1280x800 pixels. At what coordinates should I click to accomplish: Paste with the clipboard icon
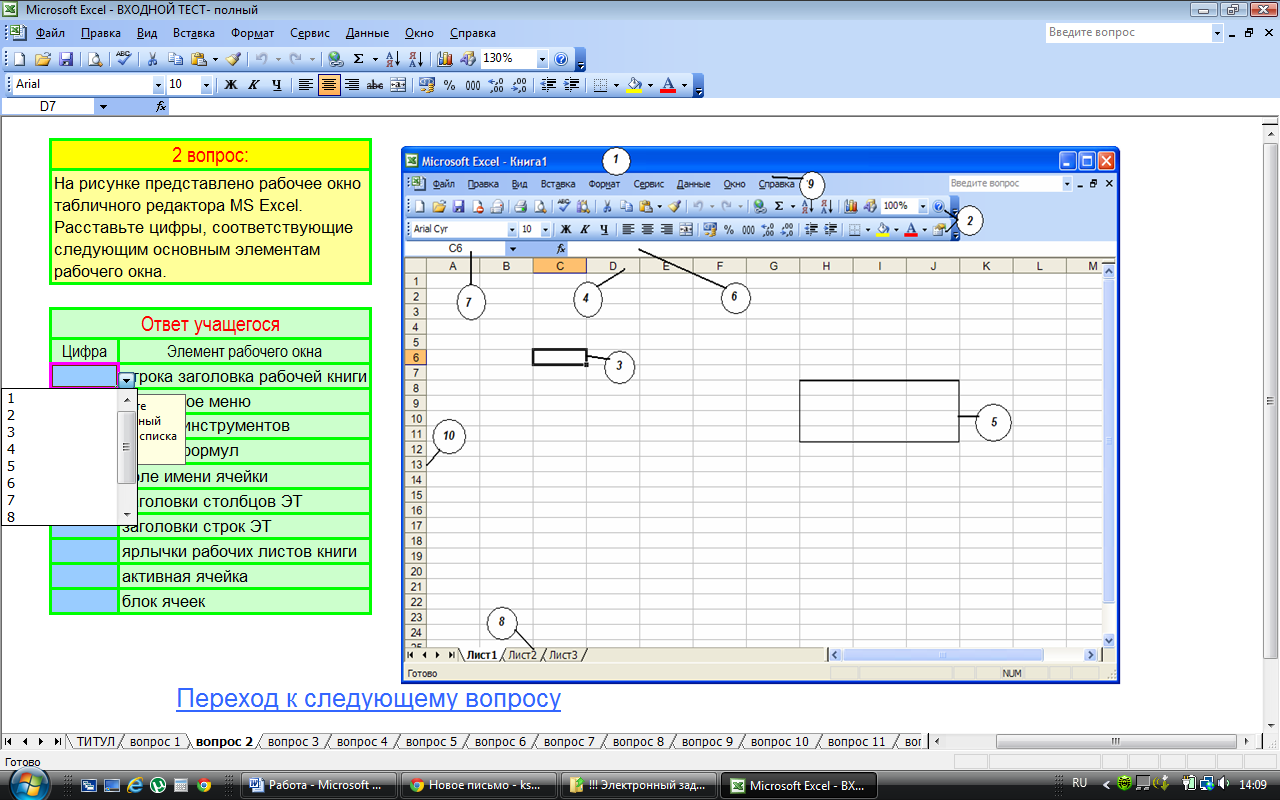(199, 59)
